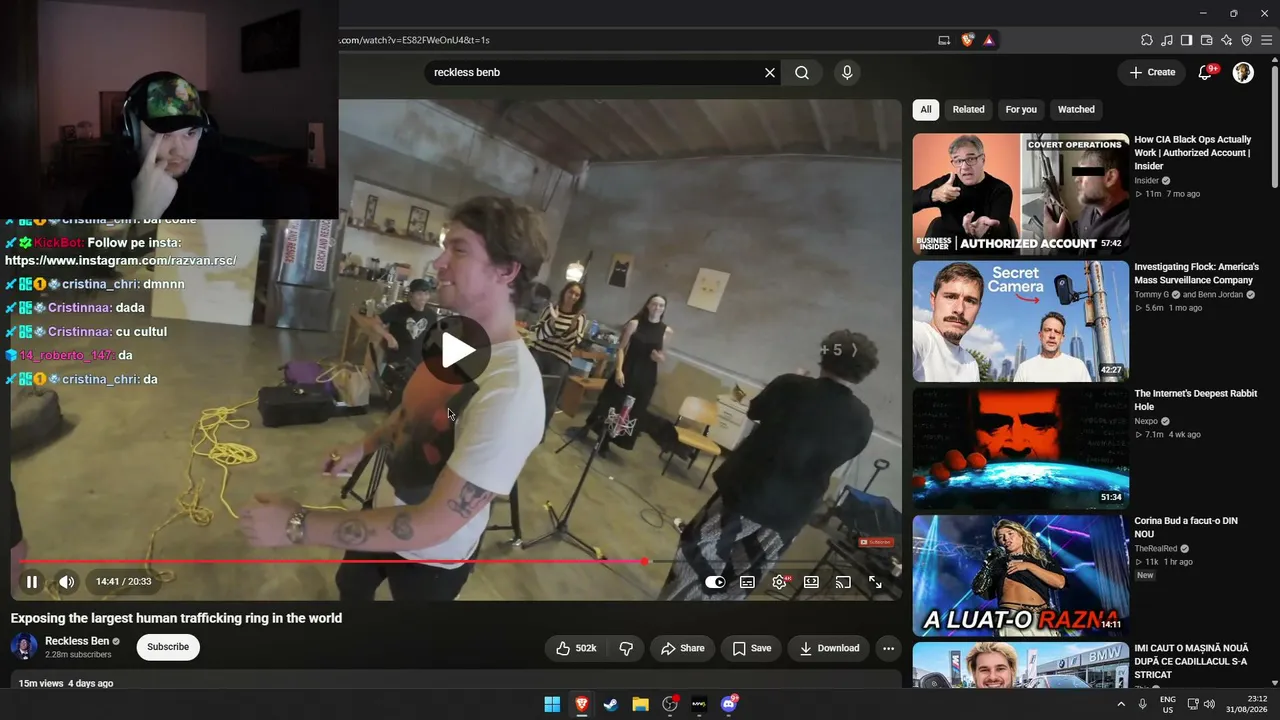
Task: Save the video to a playlist
Action: [x=751, y=648]
